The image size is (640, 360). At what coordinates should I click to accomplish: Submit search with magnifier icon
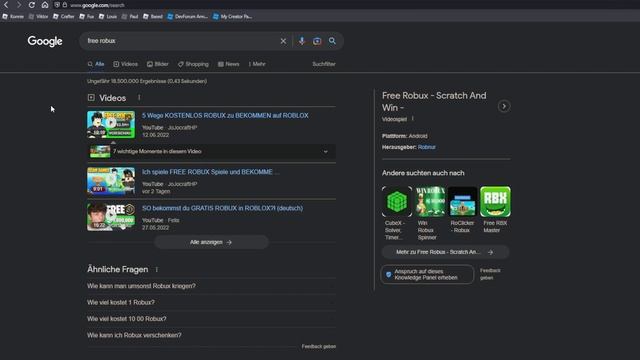tap(333, 41)
